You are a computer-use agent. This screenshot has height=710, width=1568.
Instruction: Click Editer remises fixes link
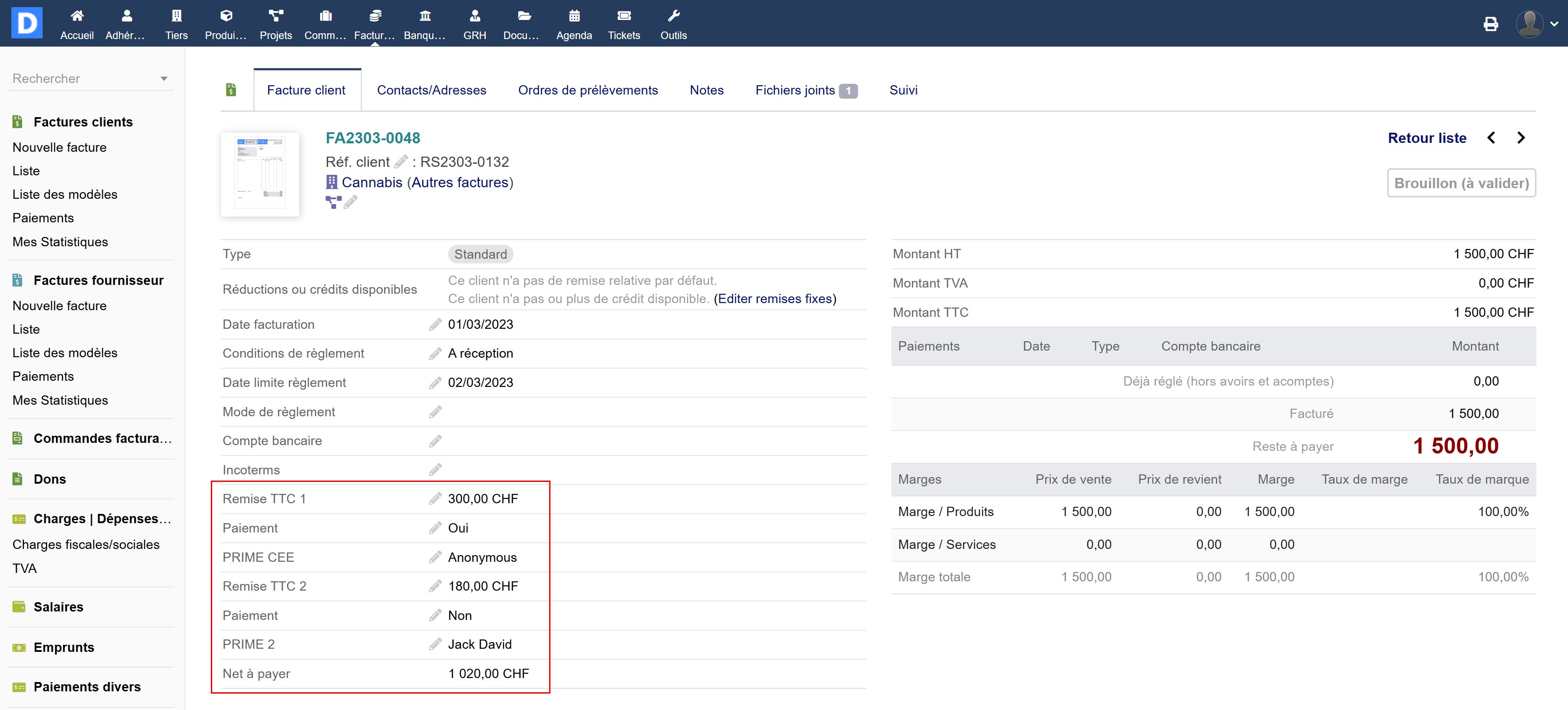[x=775, y=299]
